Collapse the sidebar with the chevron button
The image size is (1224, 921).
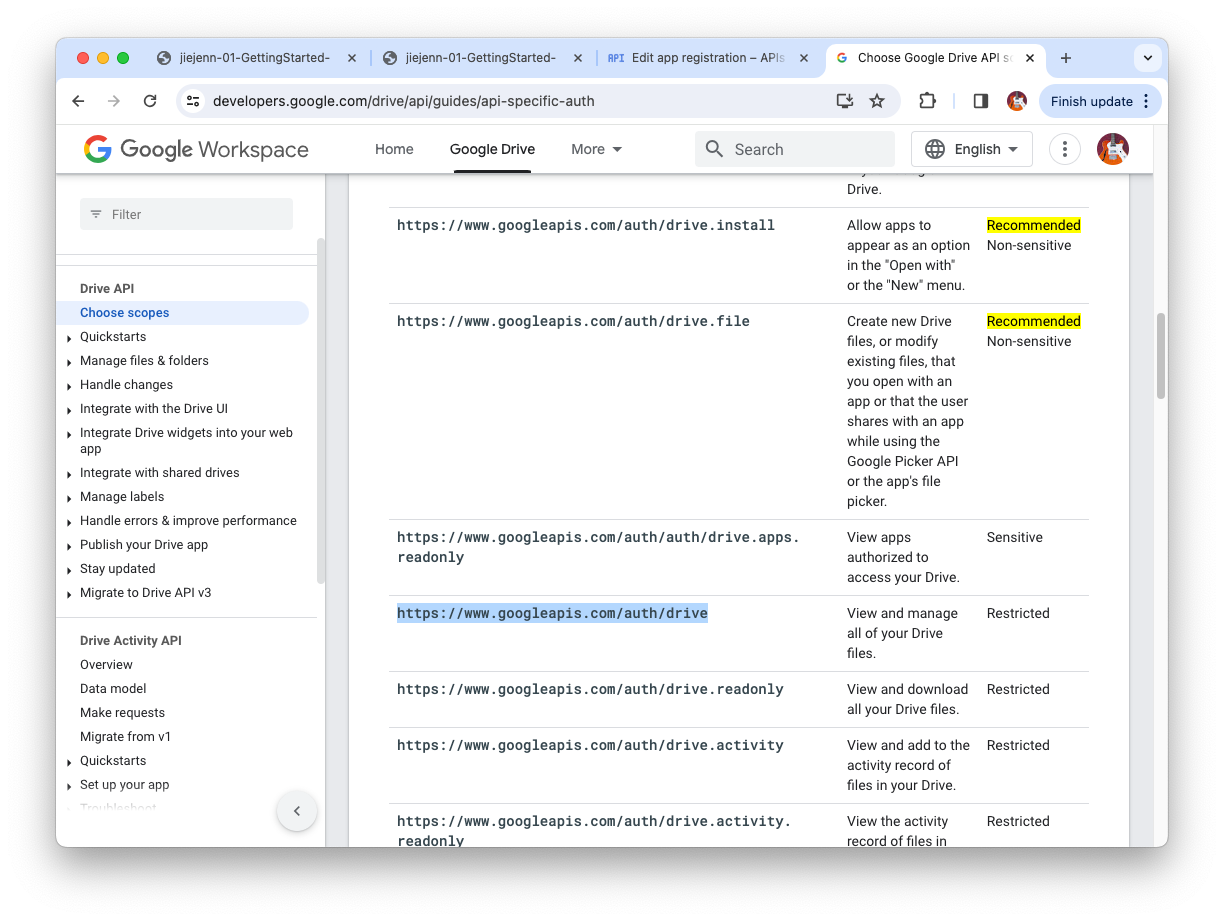click(297, 810)
